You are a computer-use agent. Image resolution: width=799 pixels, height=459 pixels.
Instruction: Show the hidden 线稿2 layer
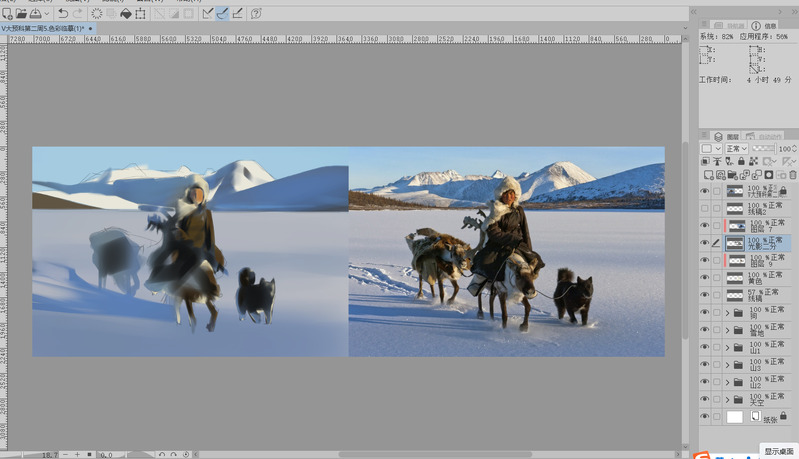pyautogui.click(x=705, y=208)
